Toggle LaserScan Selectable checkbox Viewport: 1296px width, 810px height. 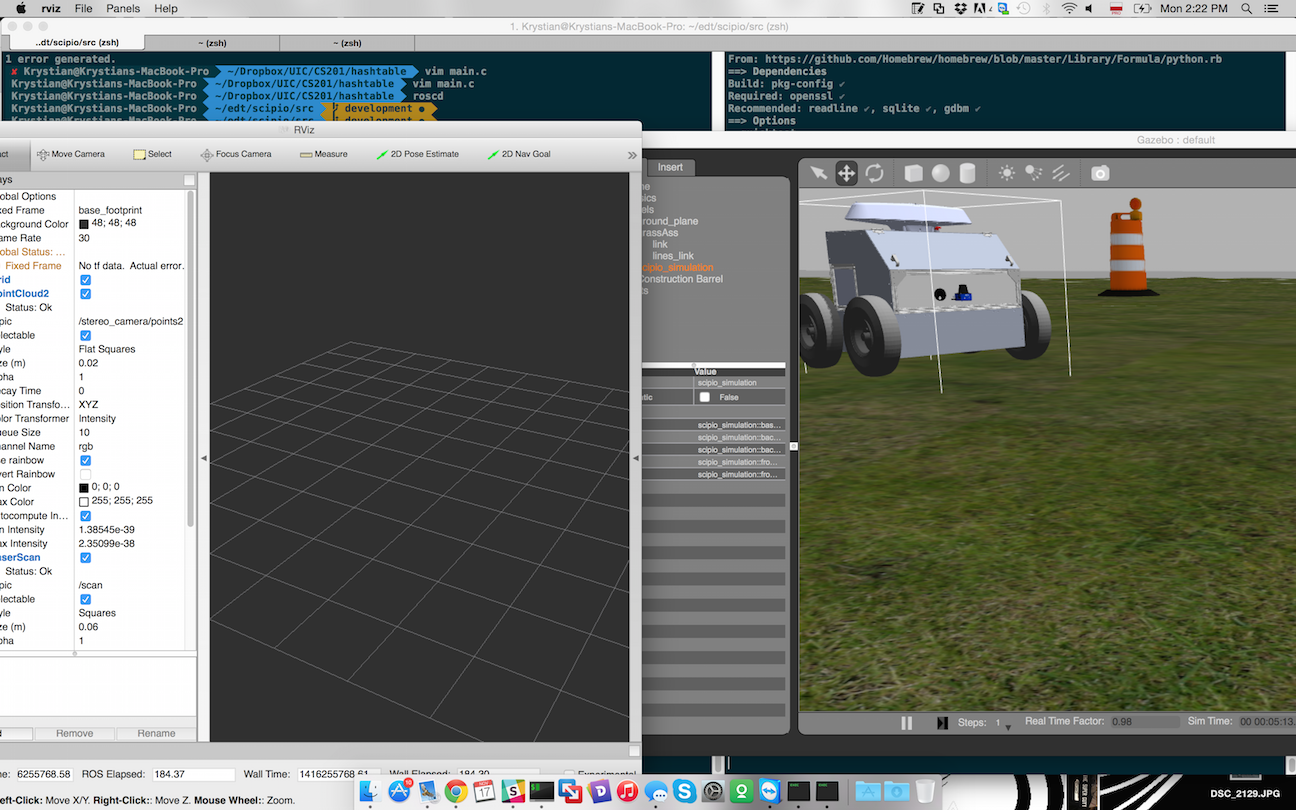[85, 599]
